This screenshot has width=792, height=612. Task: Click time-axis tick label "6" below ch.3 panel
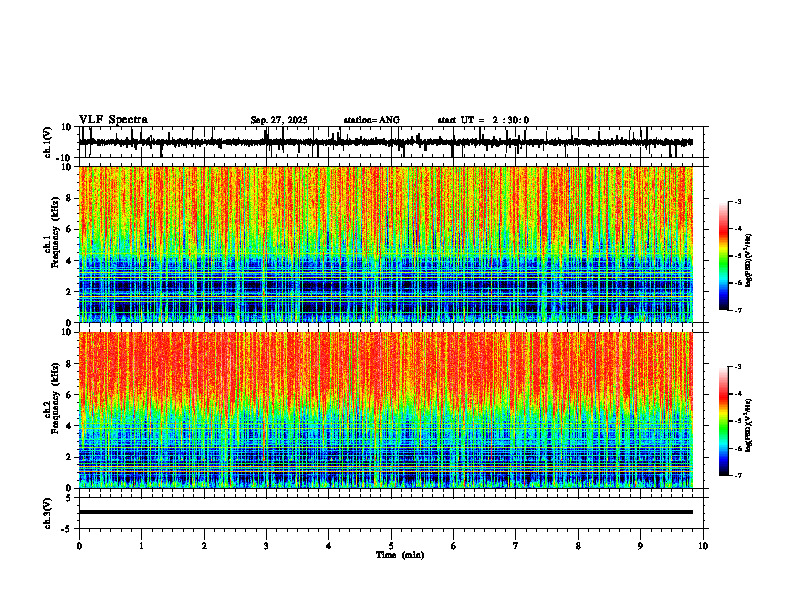coord(454,546)
